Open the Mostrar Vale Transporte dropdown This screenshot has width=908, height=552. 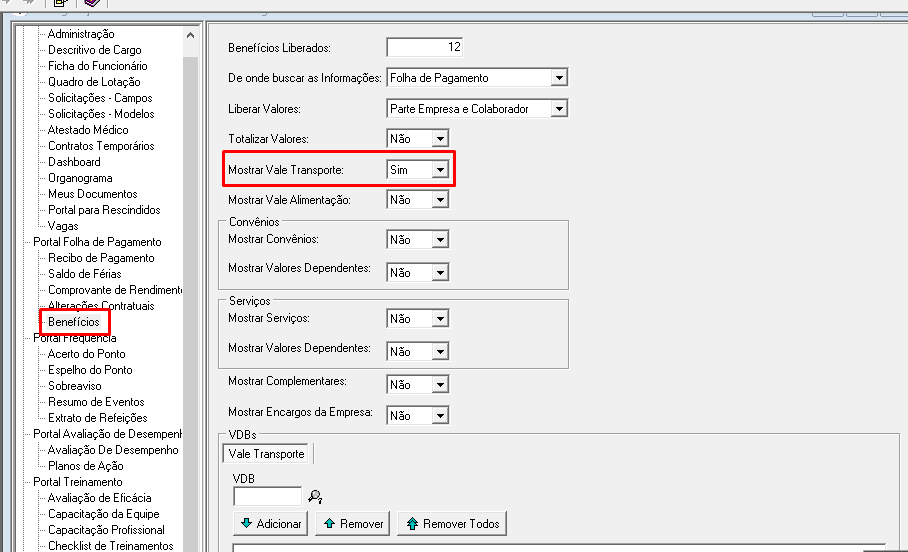pos(439,171)
